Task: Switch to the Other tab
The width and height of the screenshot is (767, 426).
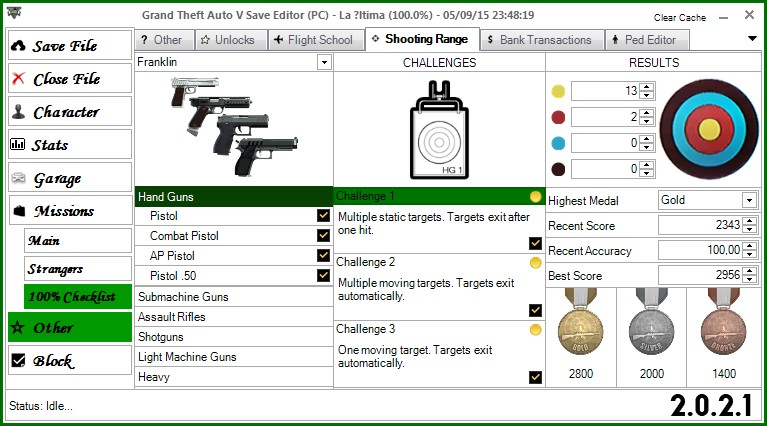Action: click(x=165, y=40)
